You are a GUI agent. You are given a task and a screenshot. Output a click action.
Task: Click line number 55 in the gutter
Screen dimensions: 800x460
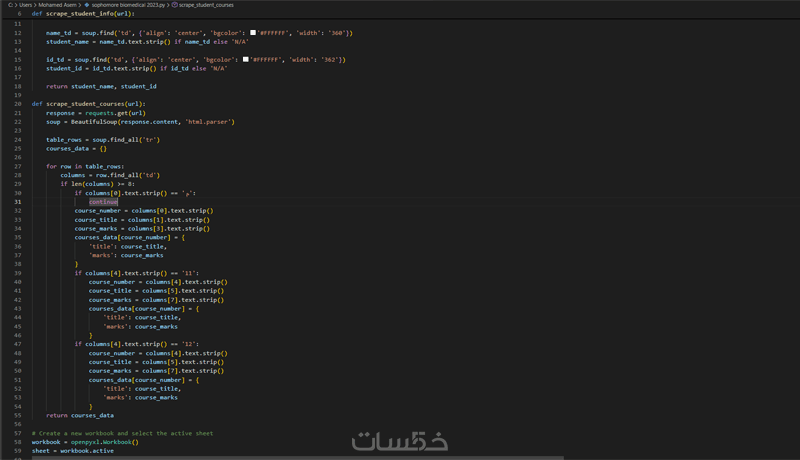18,416
